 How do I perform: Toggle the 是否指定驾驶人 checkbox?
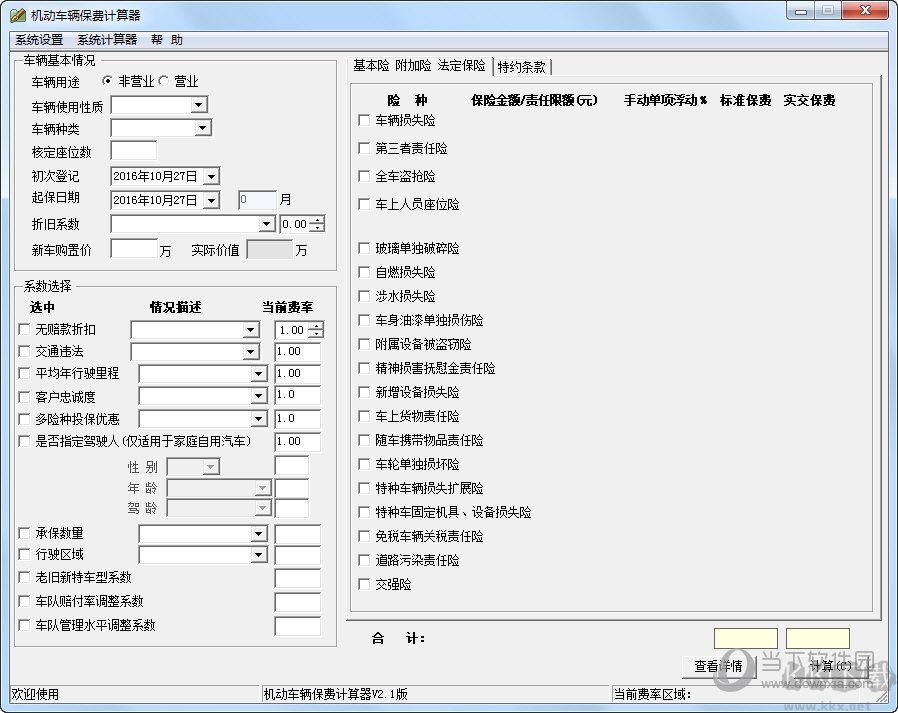coord(24,441)
